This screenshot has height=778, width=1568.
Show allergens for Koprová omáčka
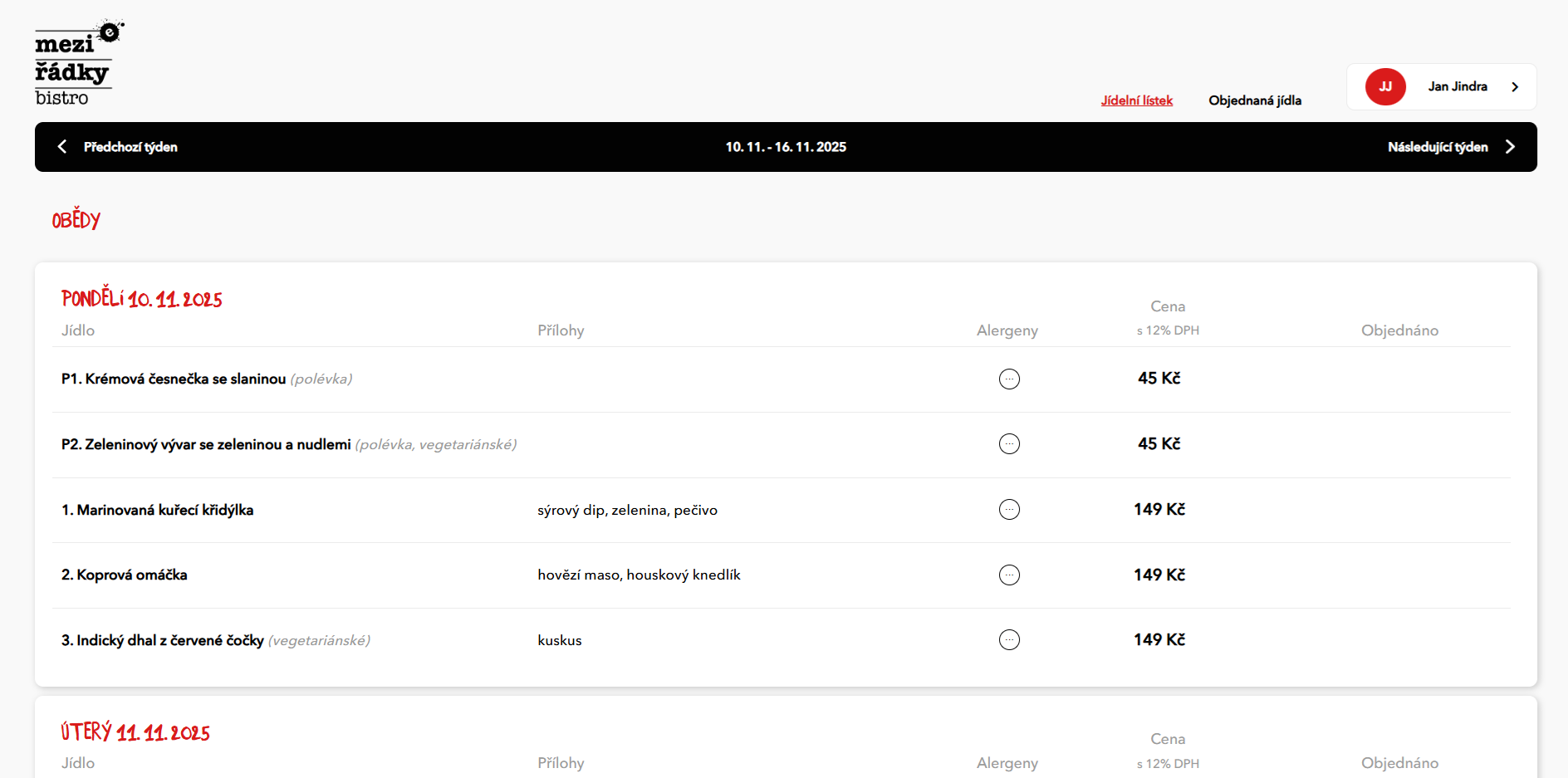pos(1009,575)
